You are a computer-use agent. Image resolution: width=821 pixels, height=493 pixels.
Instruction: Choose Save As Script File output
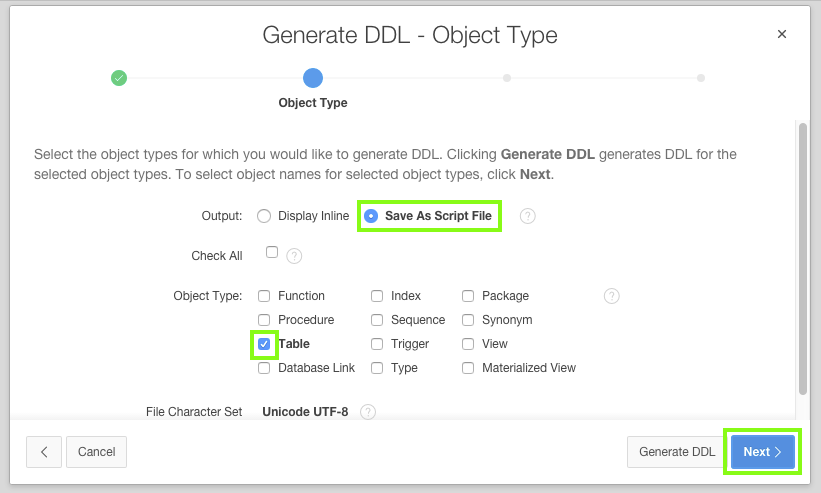371,216
